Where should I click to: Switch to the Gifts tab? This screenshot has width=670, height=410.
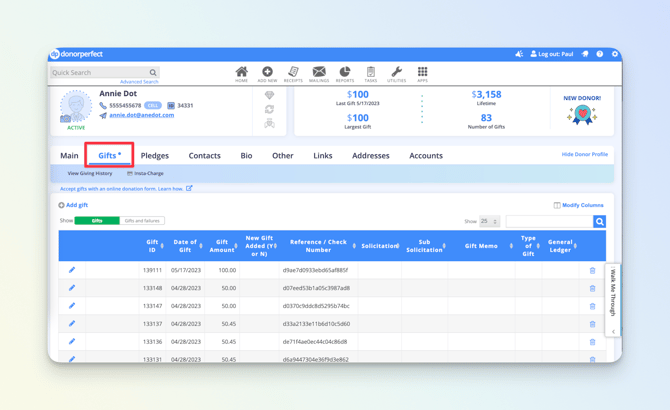click(109, 155)
